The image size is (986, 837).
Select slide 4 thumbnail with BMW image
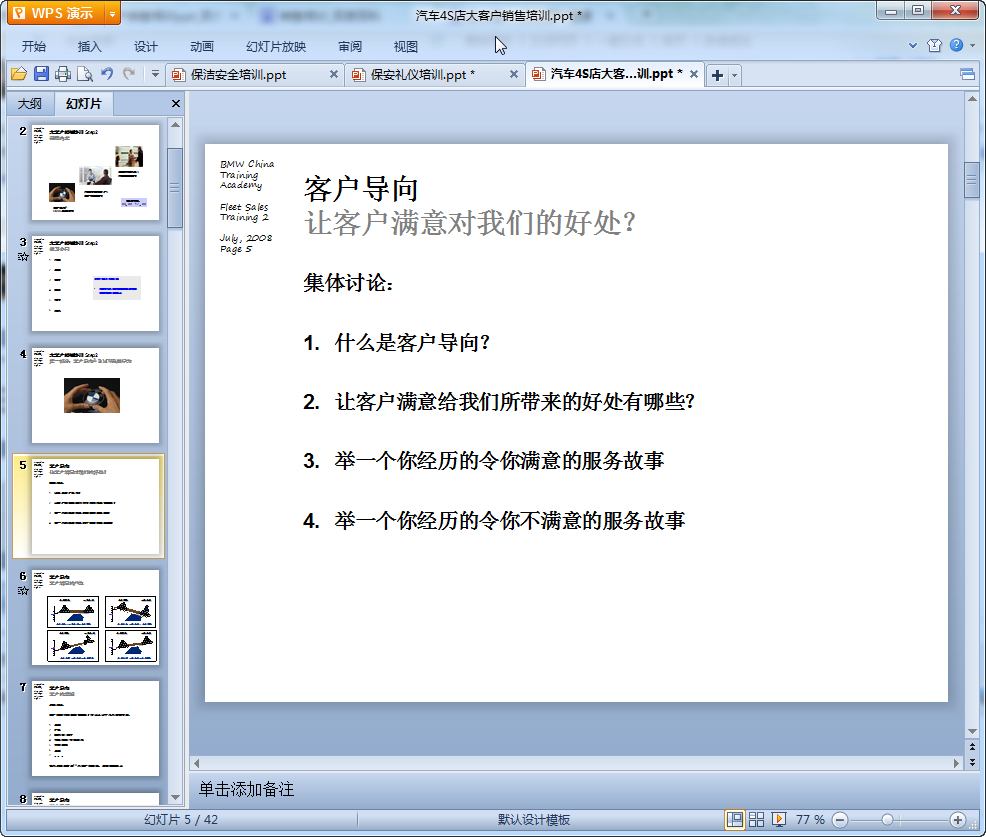click(x=96, y=396)
